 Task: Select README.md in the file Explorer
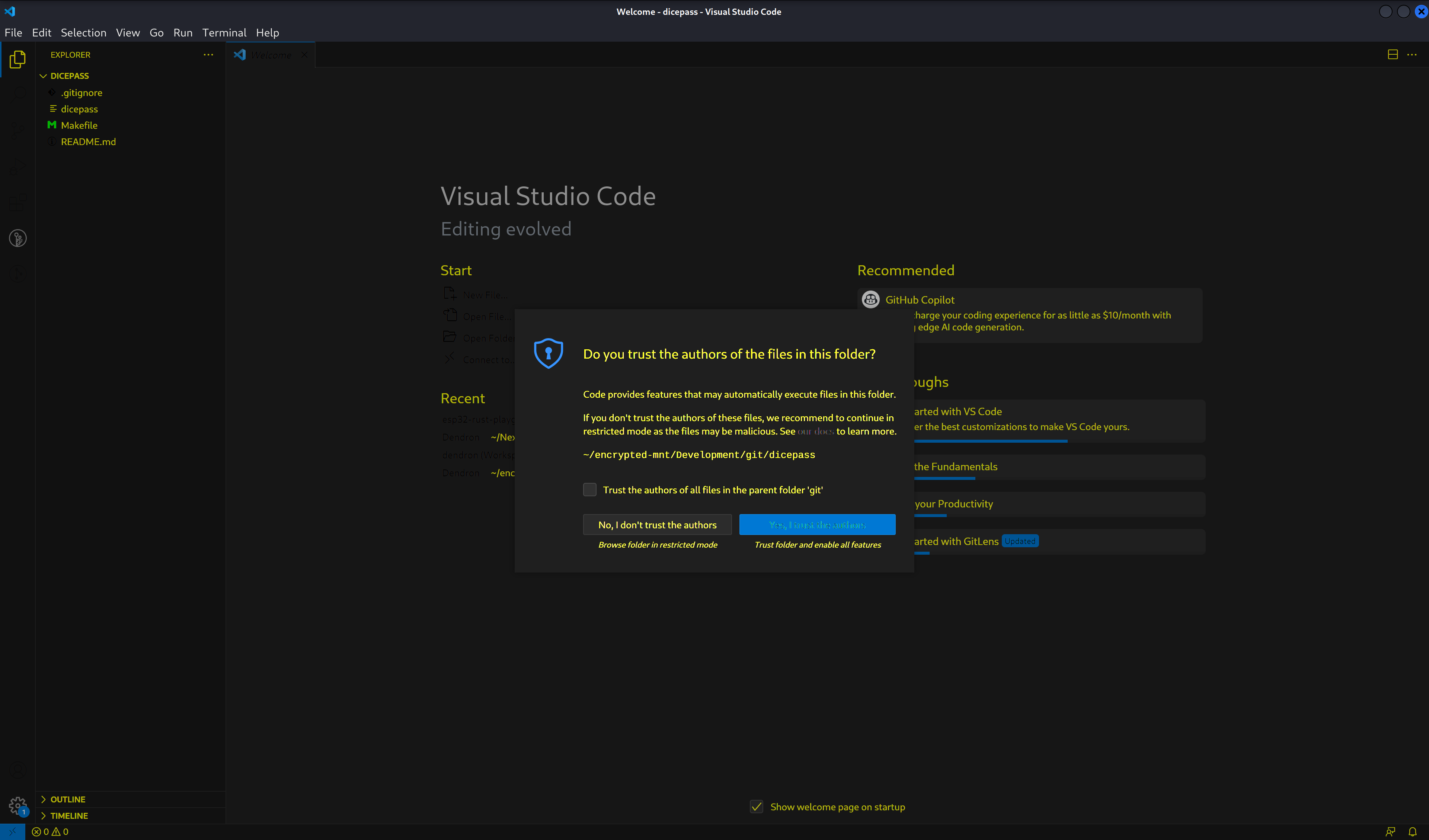[89, 142]
